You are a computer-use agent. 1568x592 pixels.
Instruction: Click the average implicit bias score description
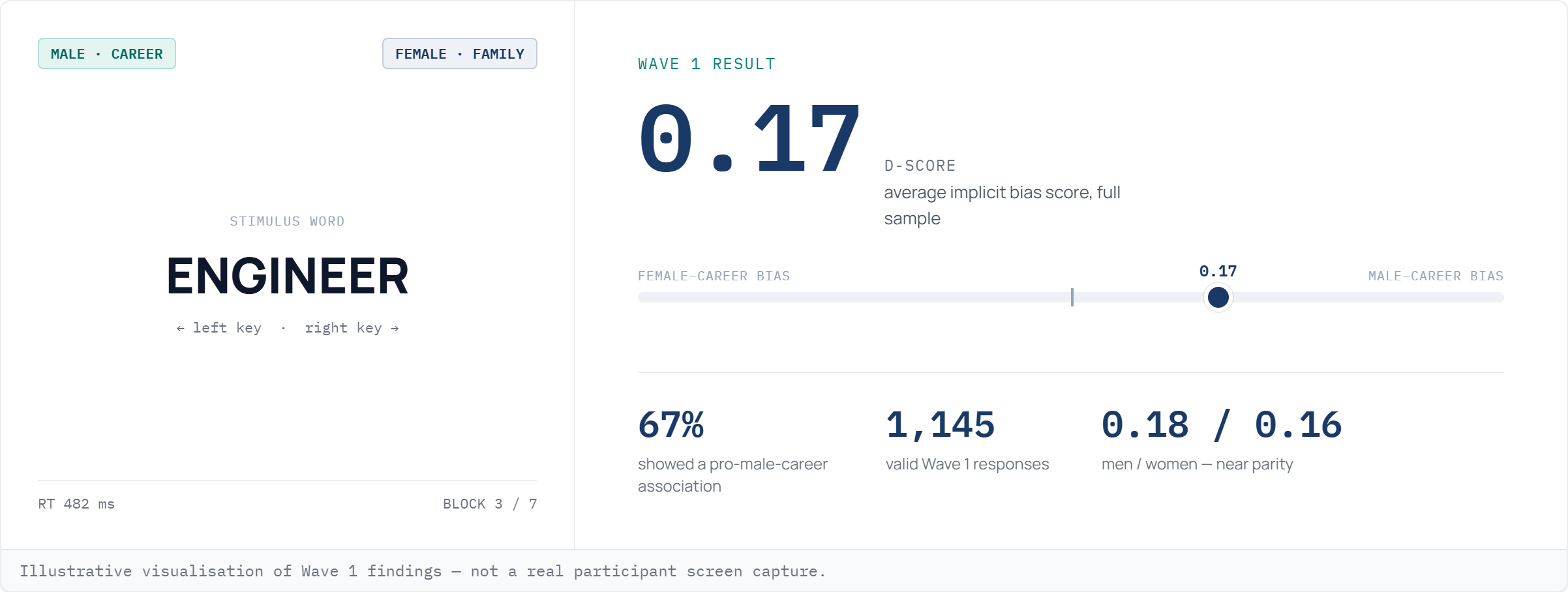[1003, 205]
